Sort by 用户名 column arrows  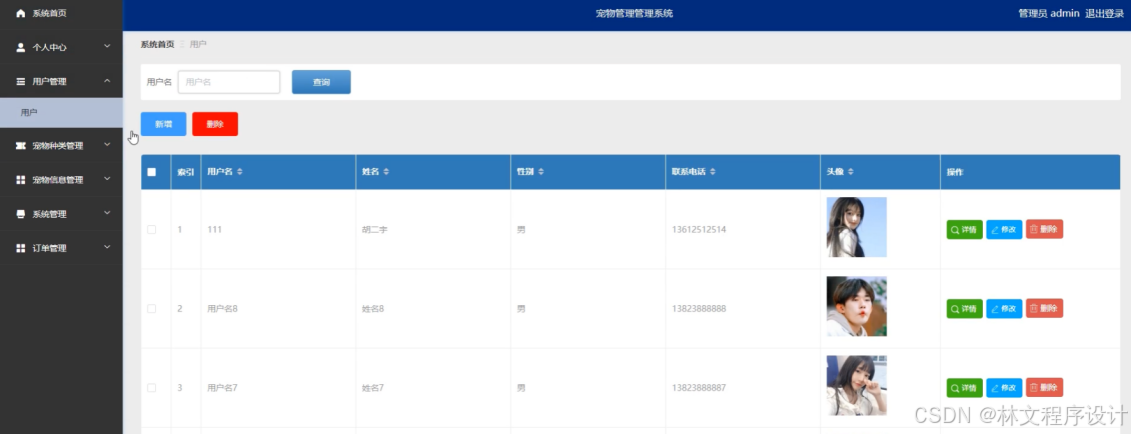240,172
